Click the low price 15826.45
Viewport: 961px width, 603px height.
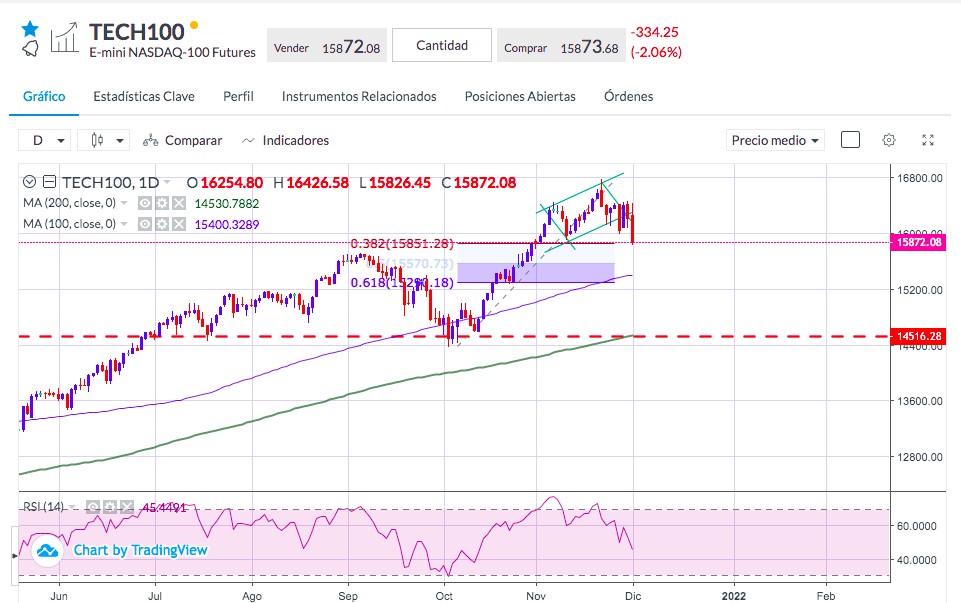point(400,183)
